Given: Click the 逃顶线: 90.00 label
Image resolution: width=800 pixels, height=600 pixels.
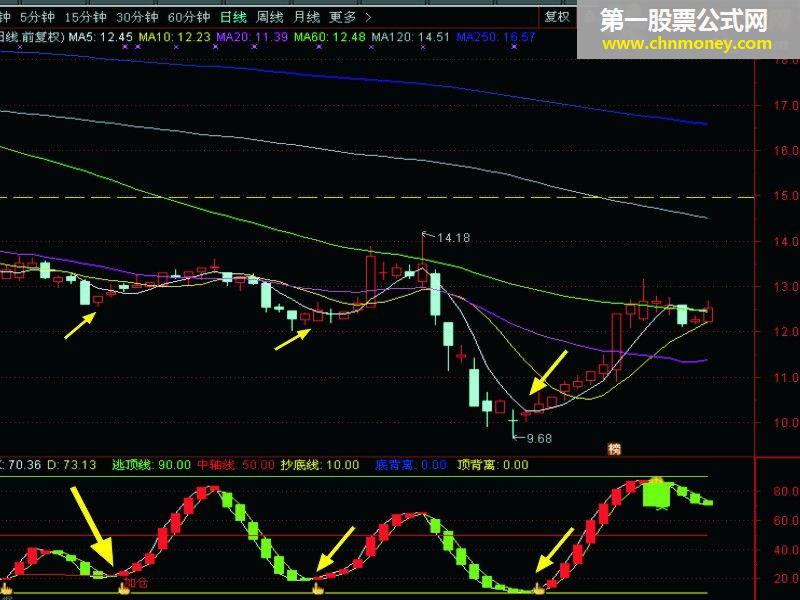Looking at the screenshot, I should 151,465.
